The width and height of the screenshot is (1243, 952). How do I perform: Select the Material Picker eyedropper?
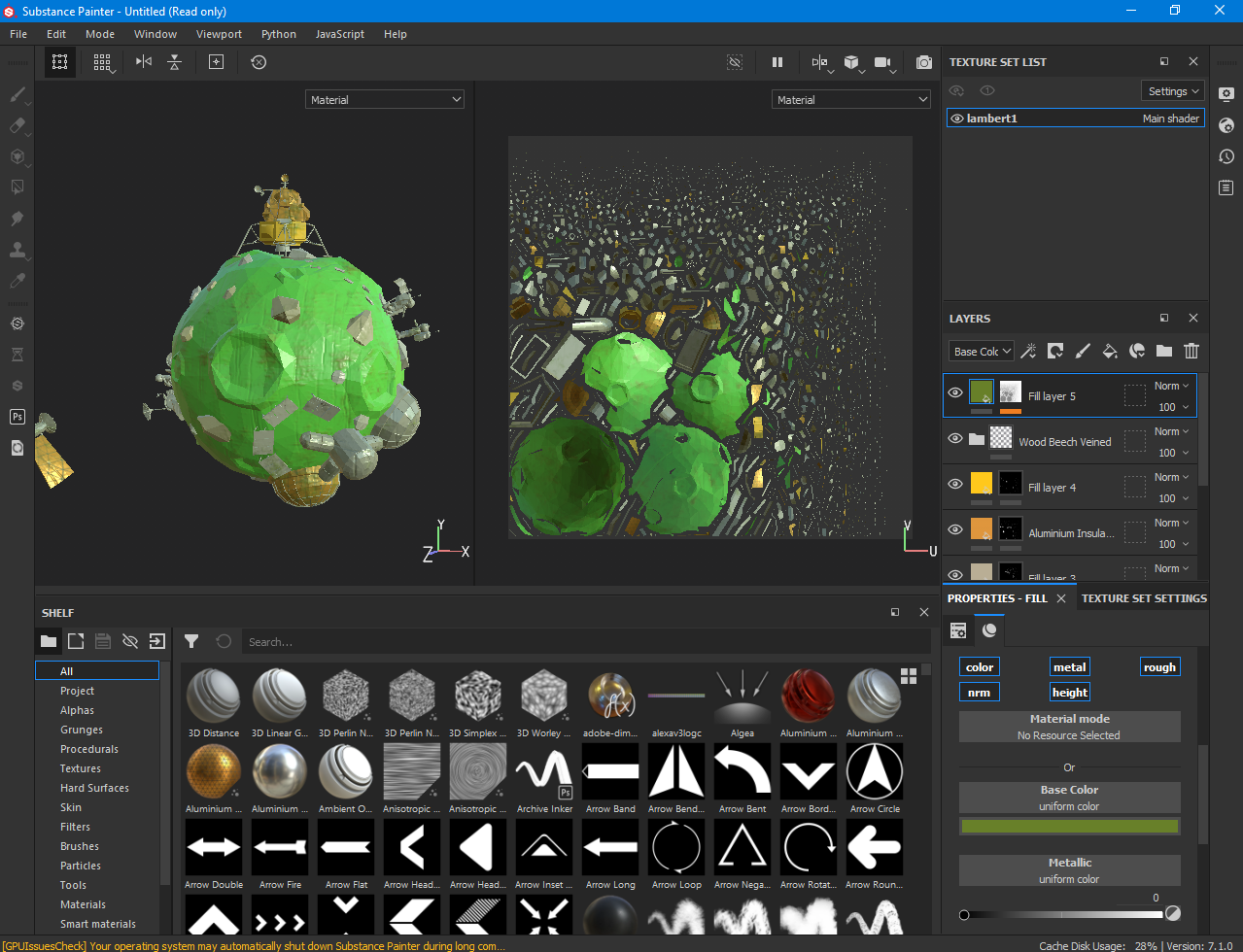point(17,281)
